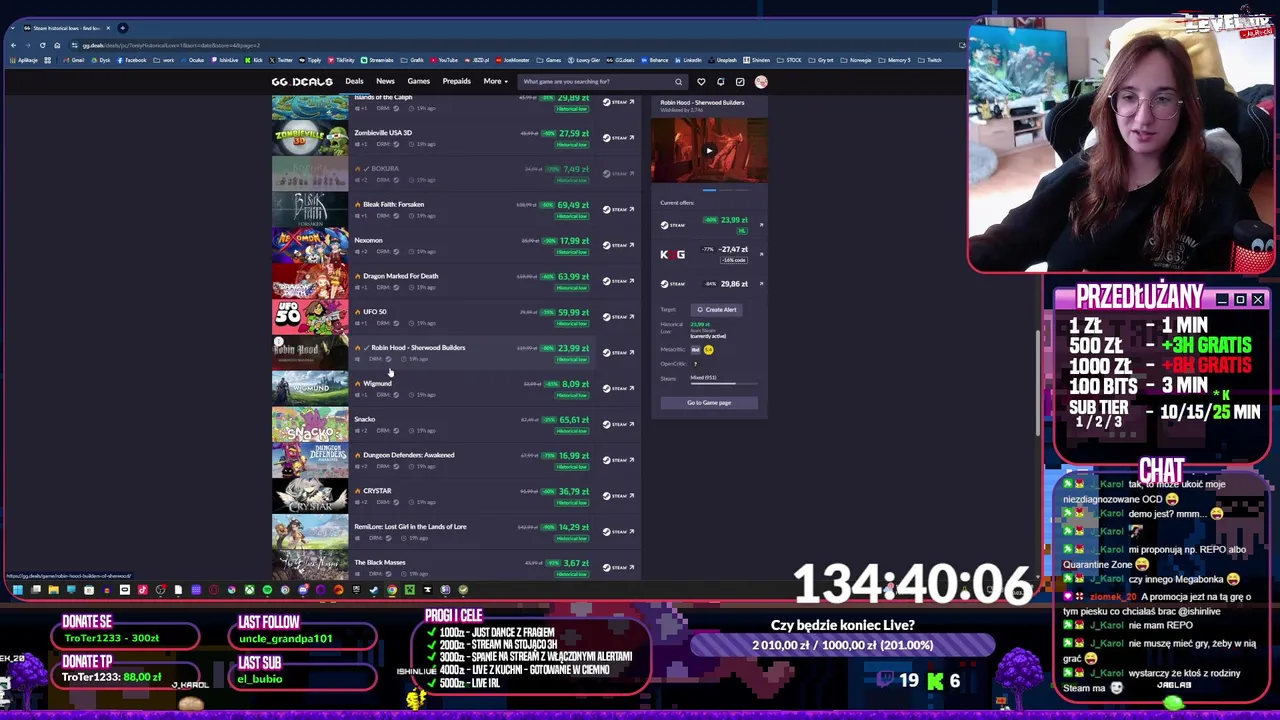Click the CRYSTAR game thumbnail

point(310,497)
